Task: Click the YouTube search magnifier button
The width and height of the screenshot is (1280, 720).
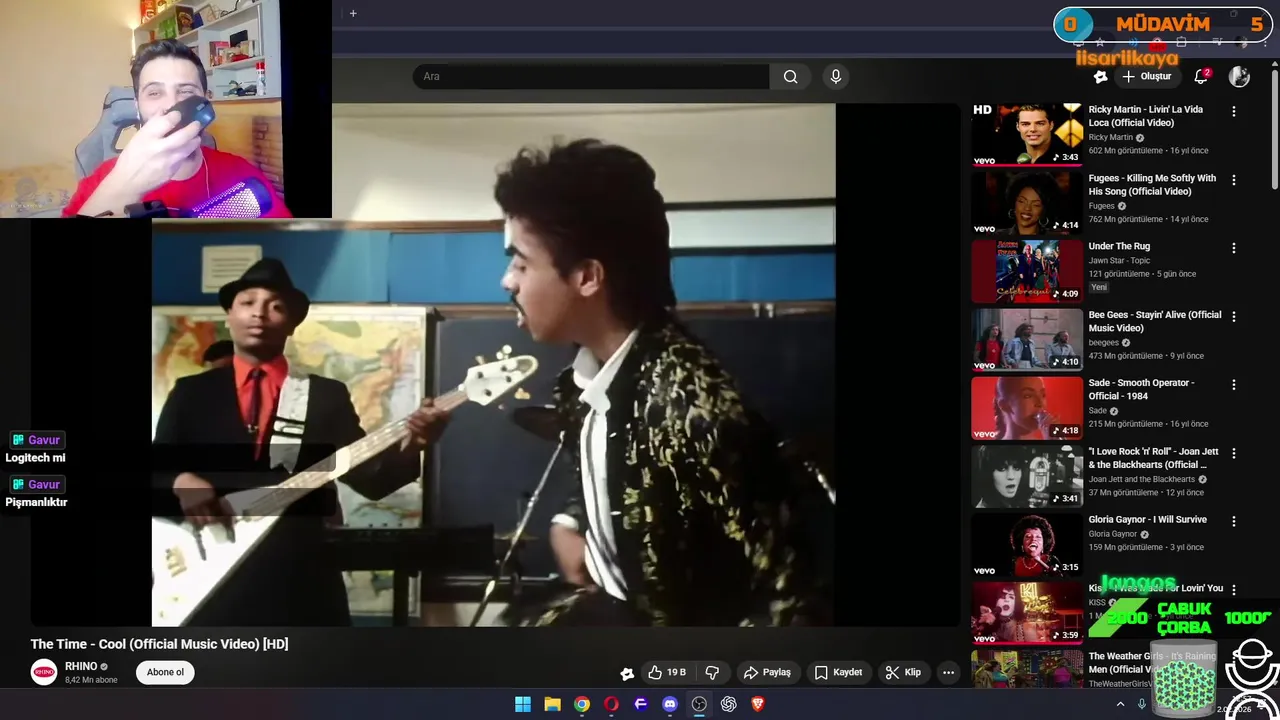Action: coord(790,76)
